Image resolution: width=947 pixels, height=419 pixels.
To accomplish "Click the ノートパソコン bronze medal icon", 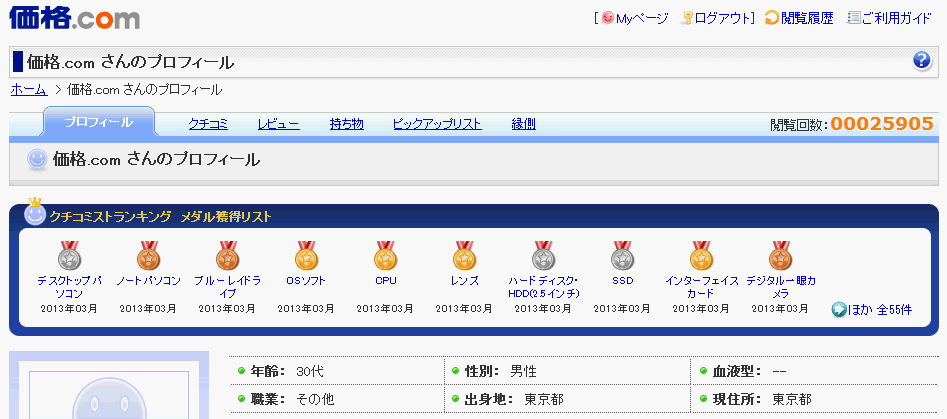I will [149, 255].
